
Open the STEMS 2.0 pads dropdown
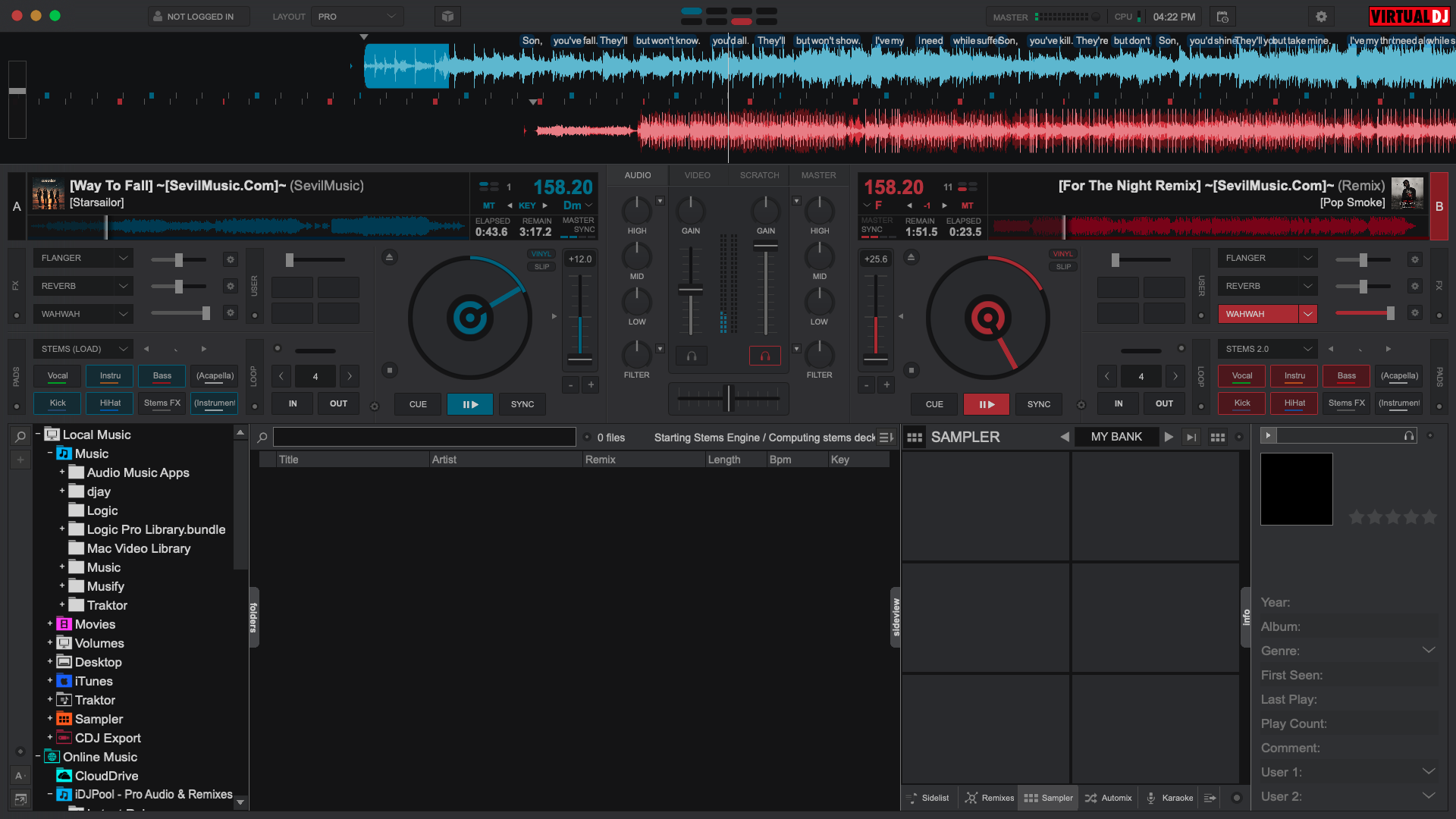coord(1267,350)
